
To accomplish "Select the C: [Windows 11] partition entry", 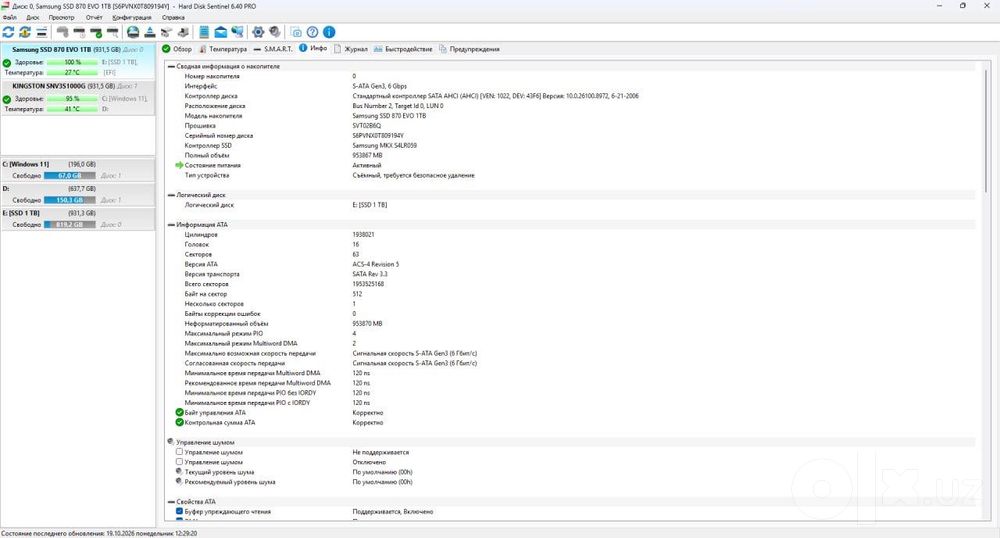I will 78,170.
